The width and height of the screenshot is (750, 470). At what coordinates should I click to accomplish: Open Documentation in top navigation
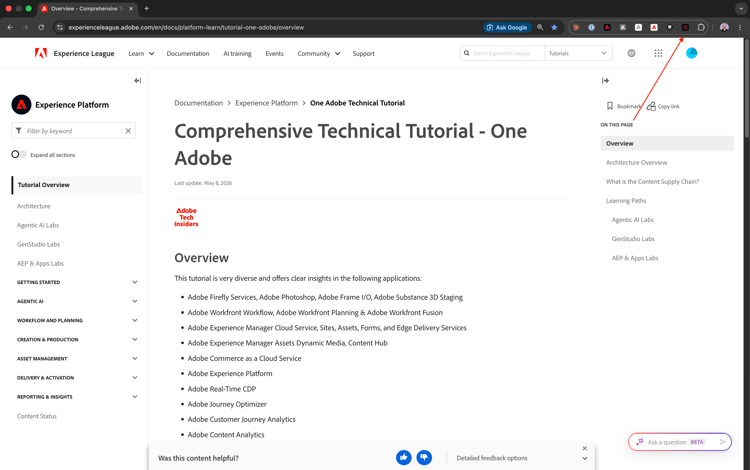[188, 54]
